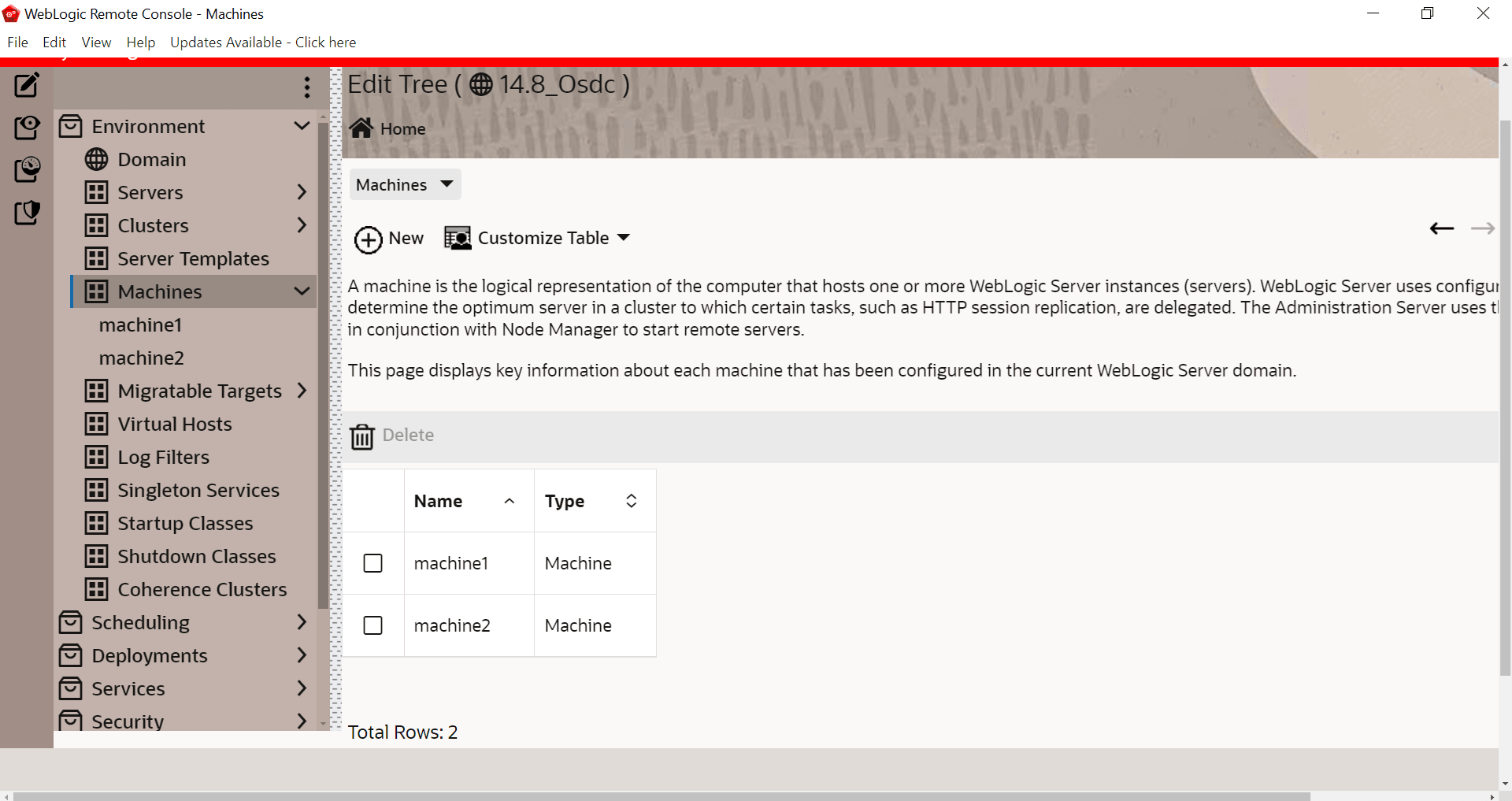This screenshot has height=801, width=1512.
Task: Click the Delete trash can icon
Action: click(362, 436)
